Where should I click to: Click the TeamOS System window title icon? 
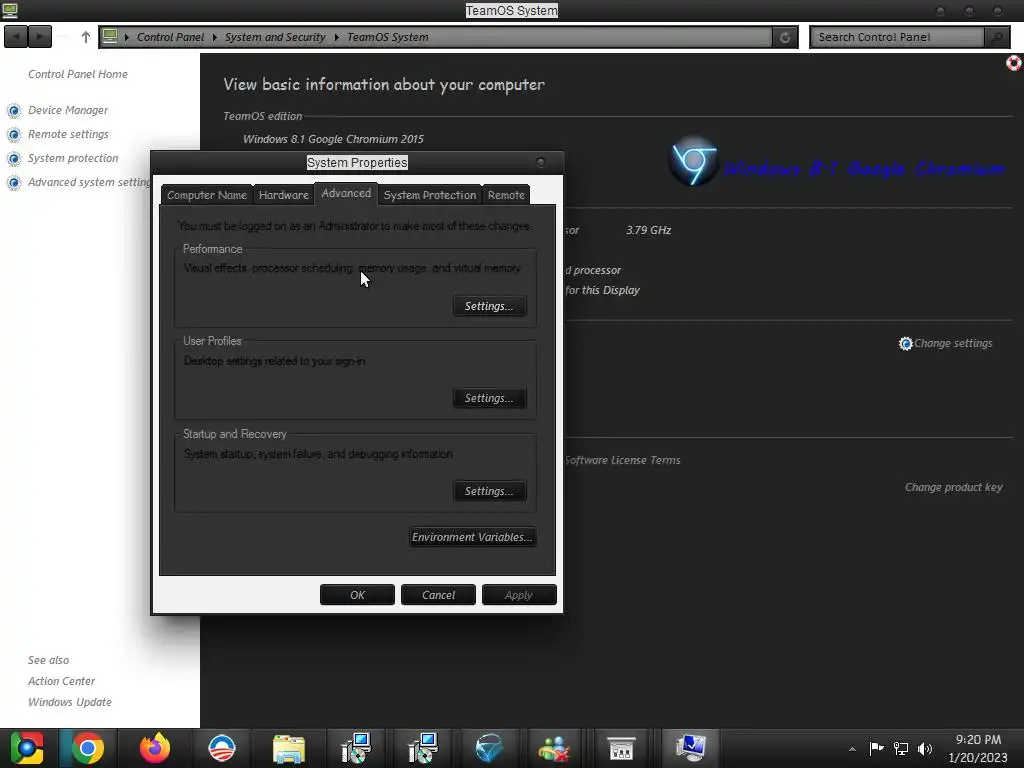pos(10,10)
